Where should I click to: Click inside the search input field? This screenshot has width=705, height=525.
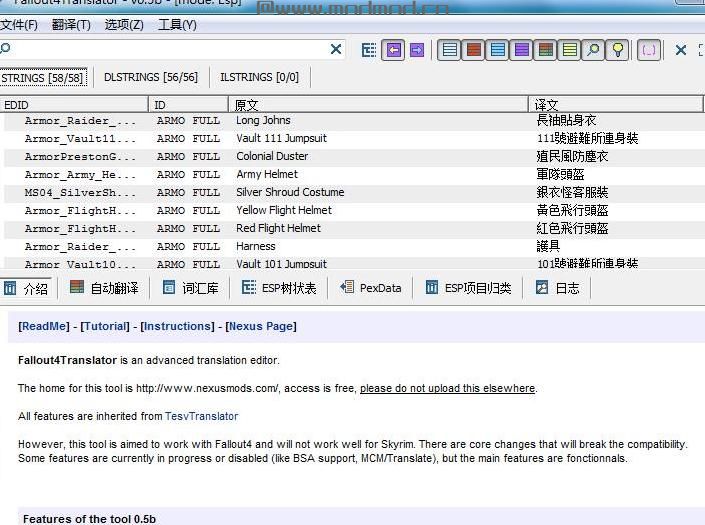tap(171, 49)
